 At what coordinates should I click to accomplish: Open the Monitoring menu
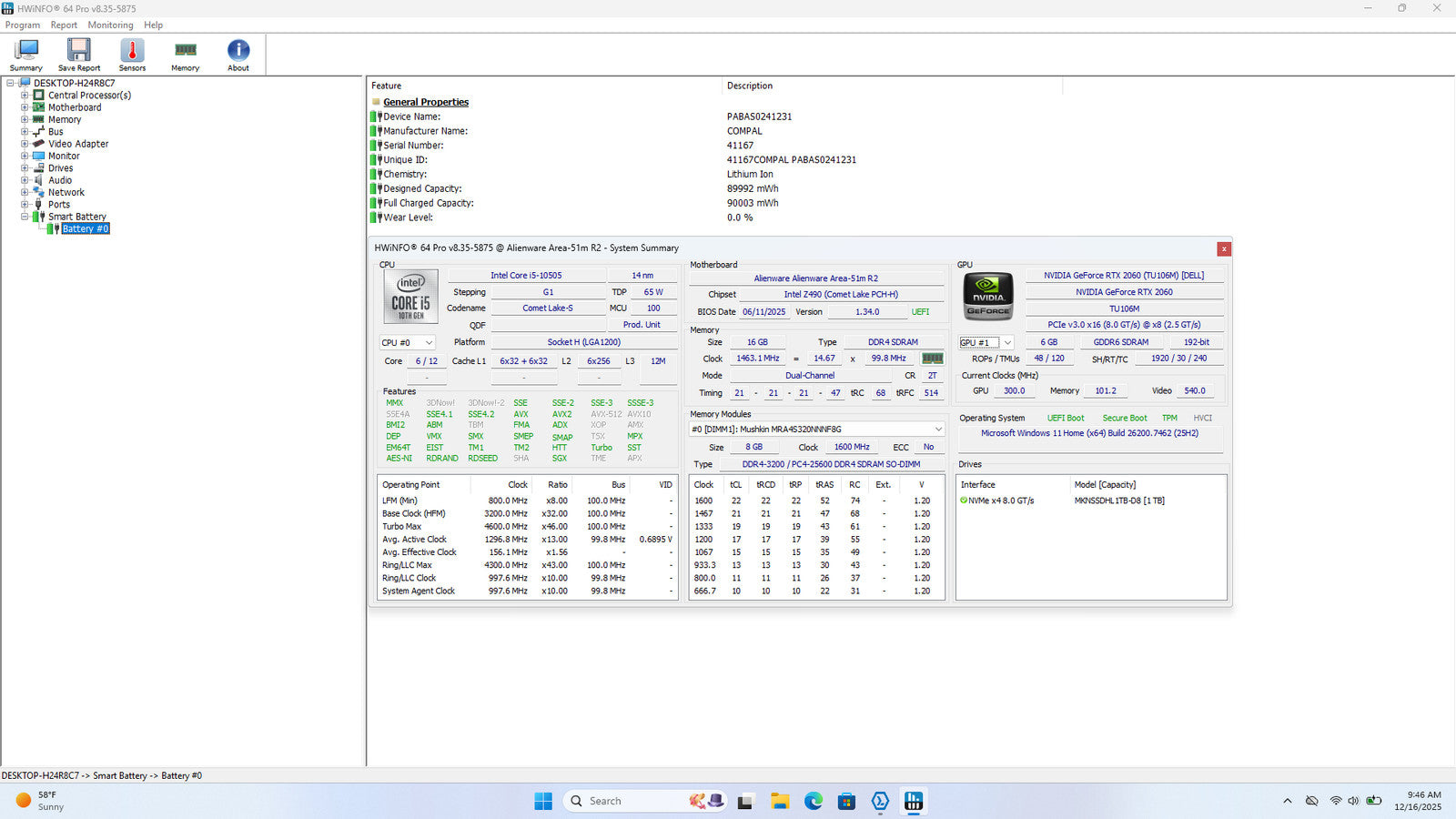click(110, 25)
